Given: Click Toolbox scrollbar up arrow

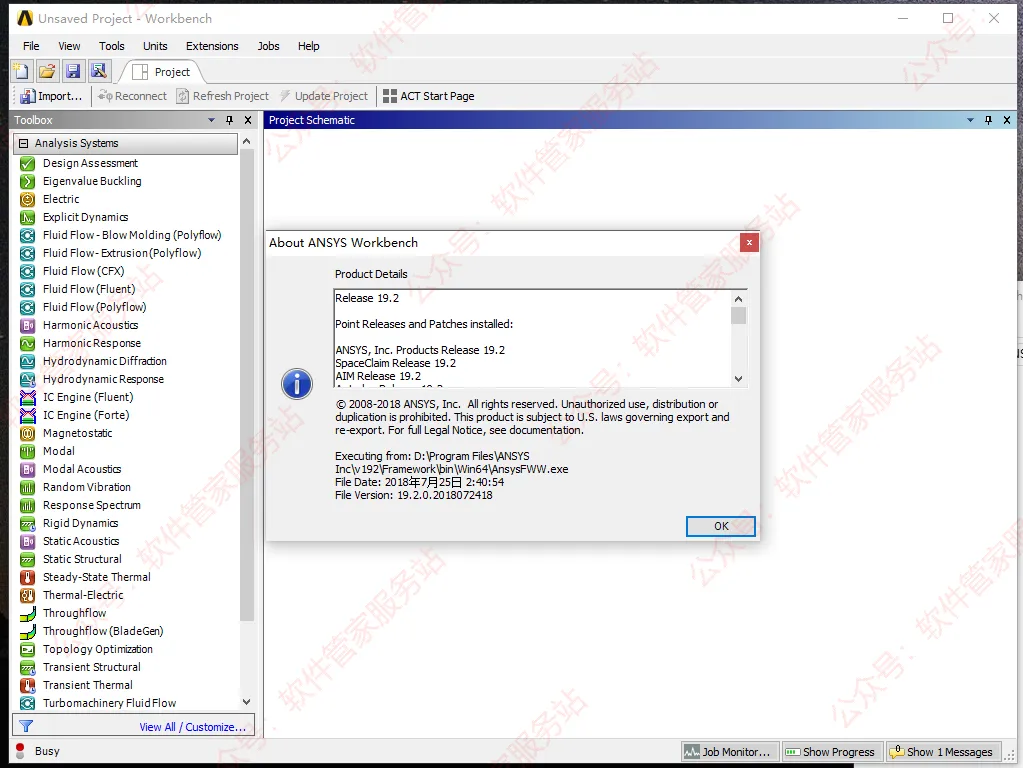Looking at the screenshot, I should (x=247, y=142).
